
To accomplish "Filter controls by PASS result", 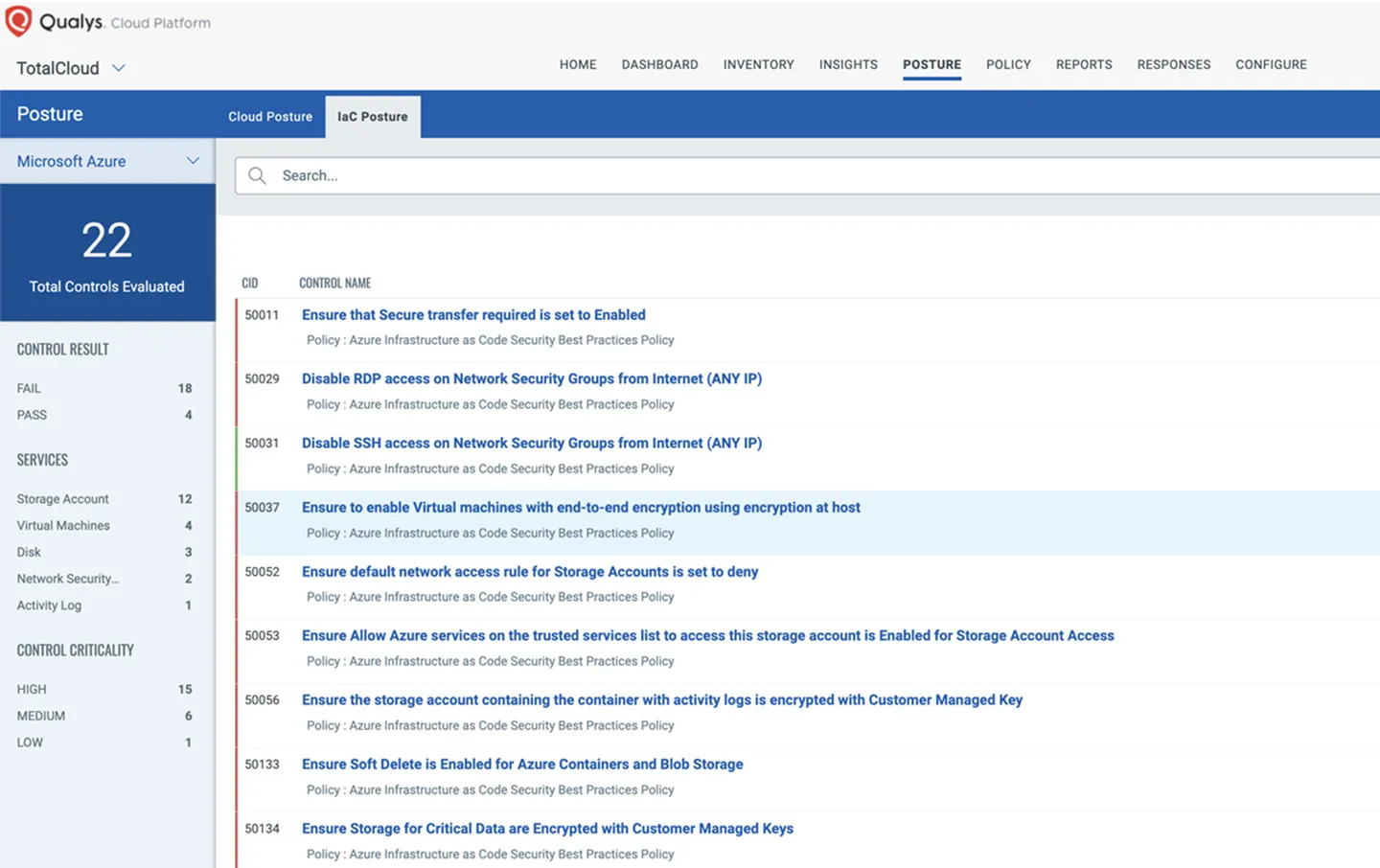I will point(32,415).
